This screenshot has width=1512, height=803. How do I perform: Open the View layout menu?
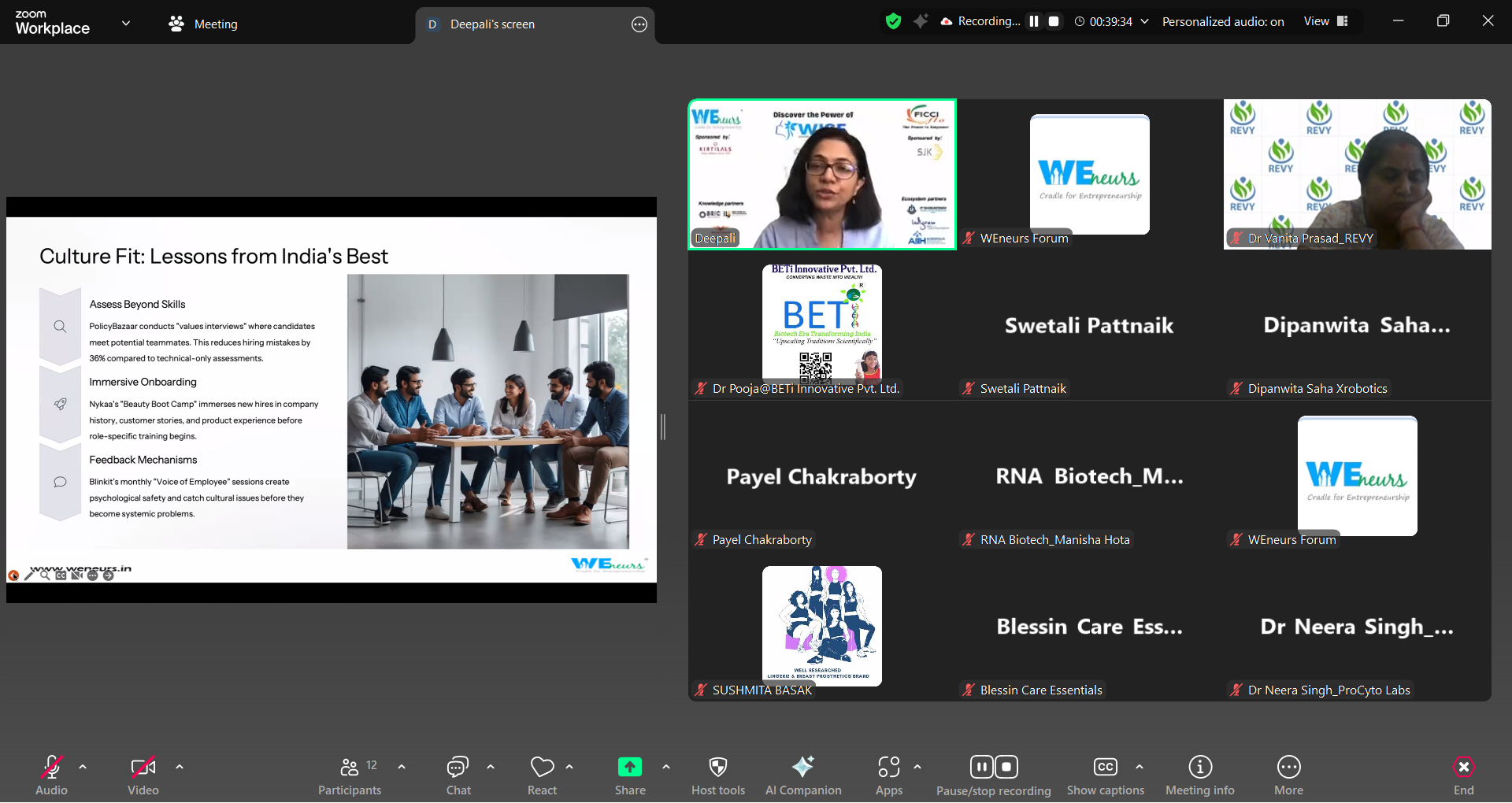(x=1326, y=21)
